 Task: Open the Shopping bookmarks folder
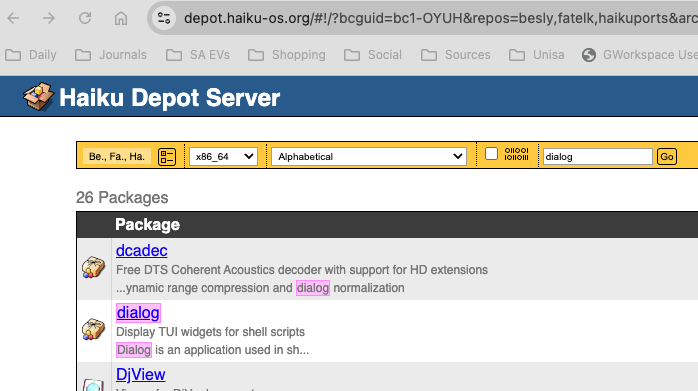tap(287, 55)
